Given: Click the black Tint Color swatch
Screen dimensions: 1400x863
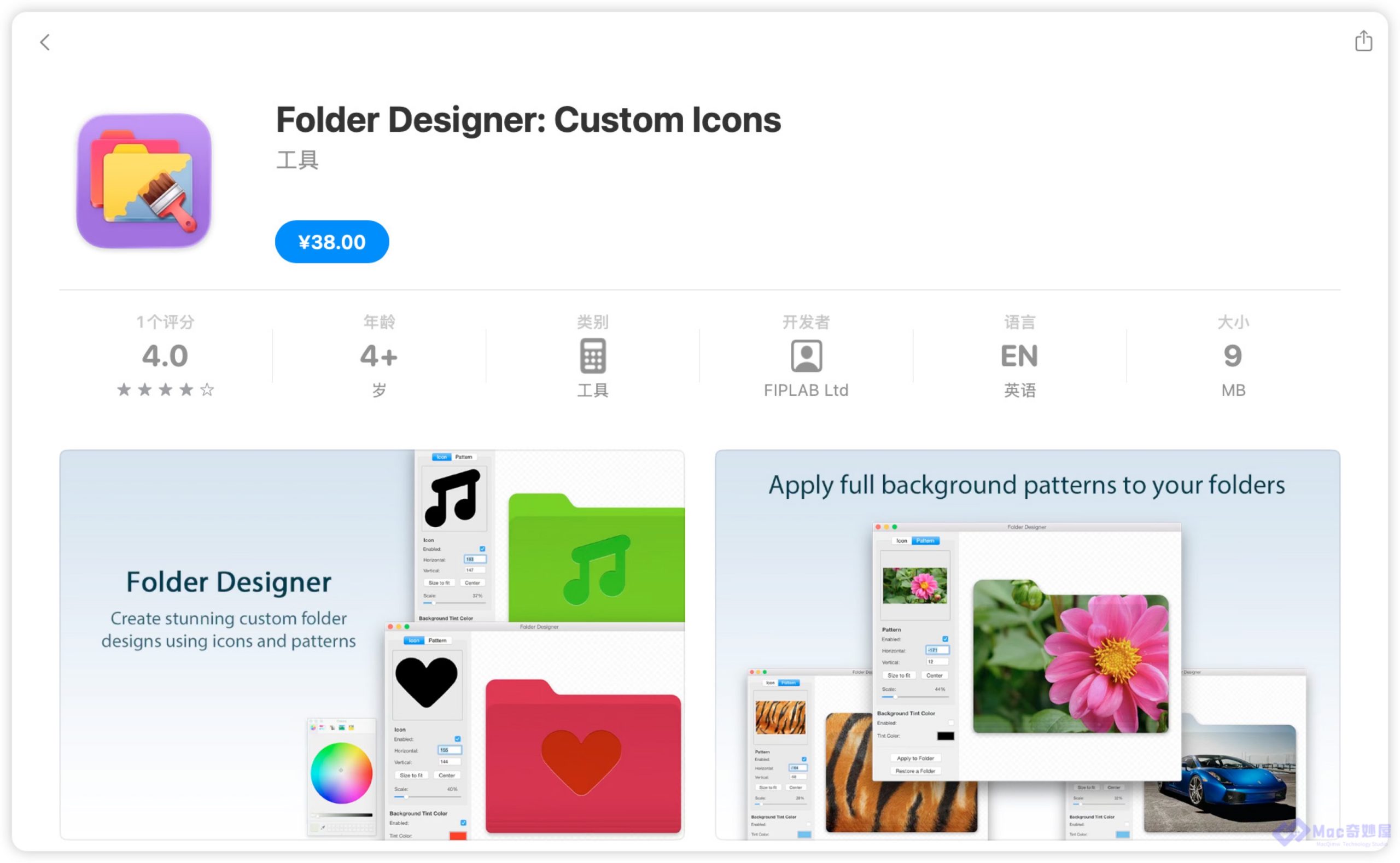Looking at the screenshot, I should [x=945, y=736].
